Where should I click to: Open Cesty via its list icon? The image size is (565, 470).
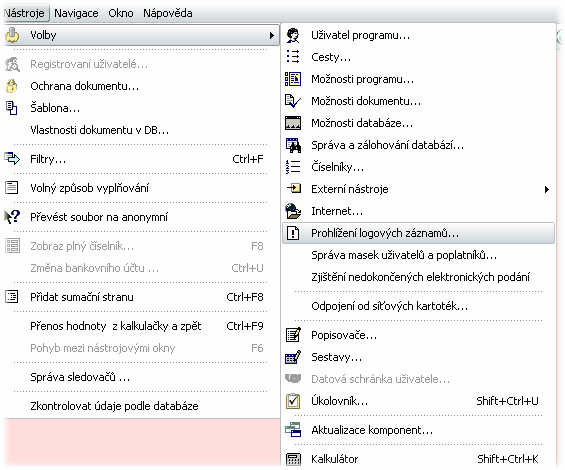coord(293,57)
